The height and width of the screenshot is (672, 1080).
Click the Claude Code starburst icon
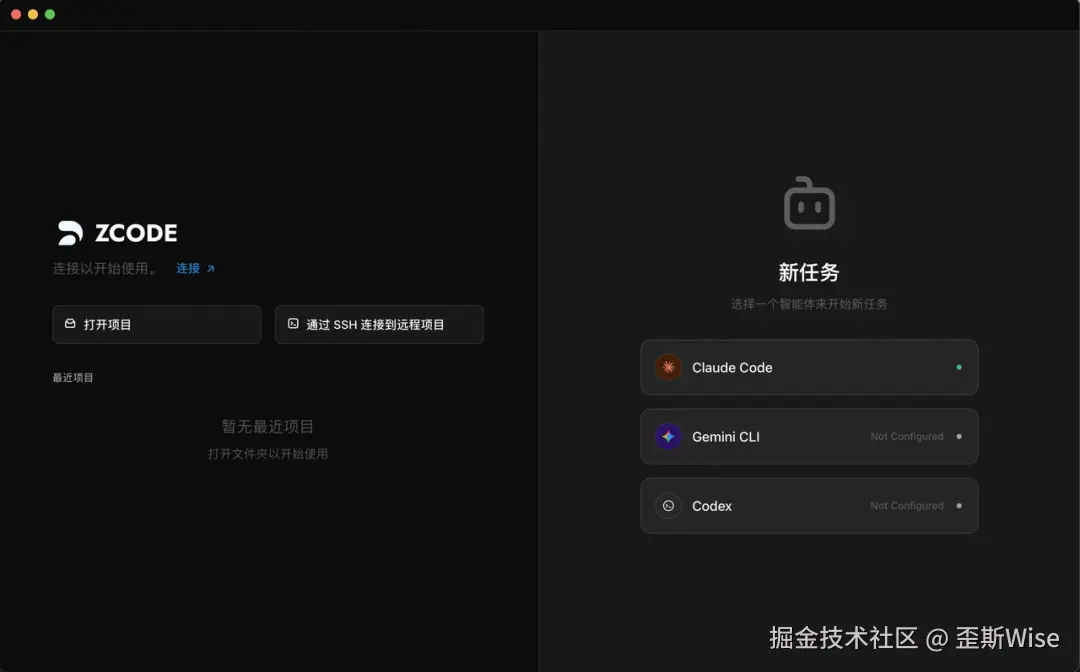click(668, 368)
